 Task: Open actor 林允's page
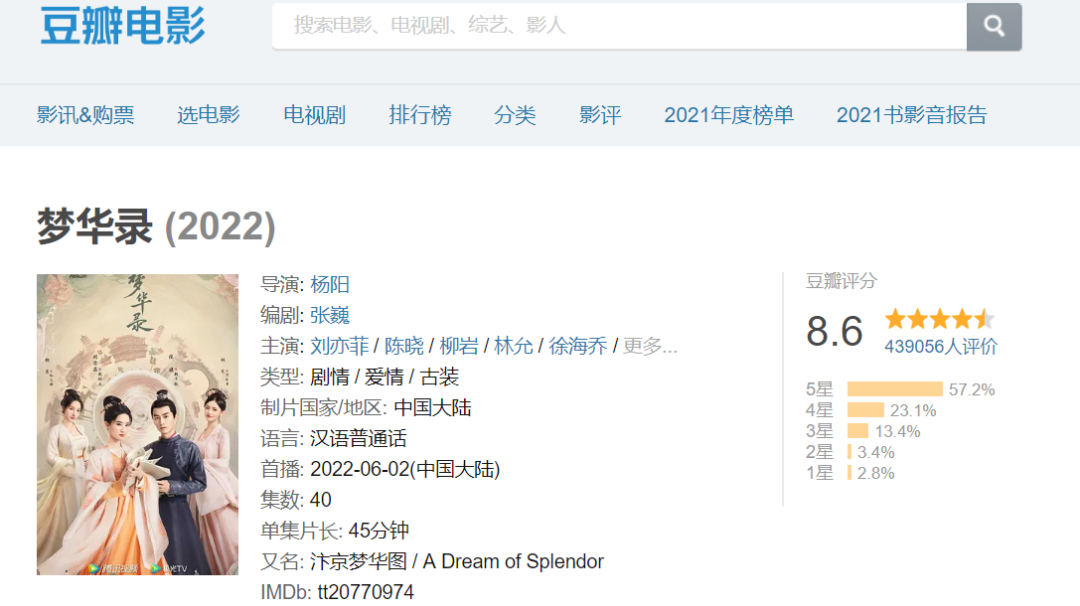(513, 346)
